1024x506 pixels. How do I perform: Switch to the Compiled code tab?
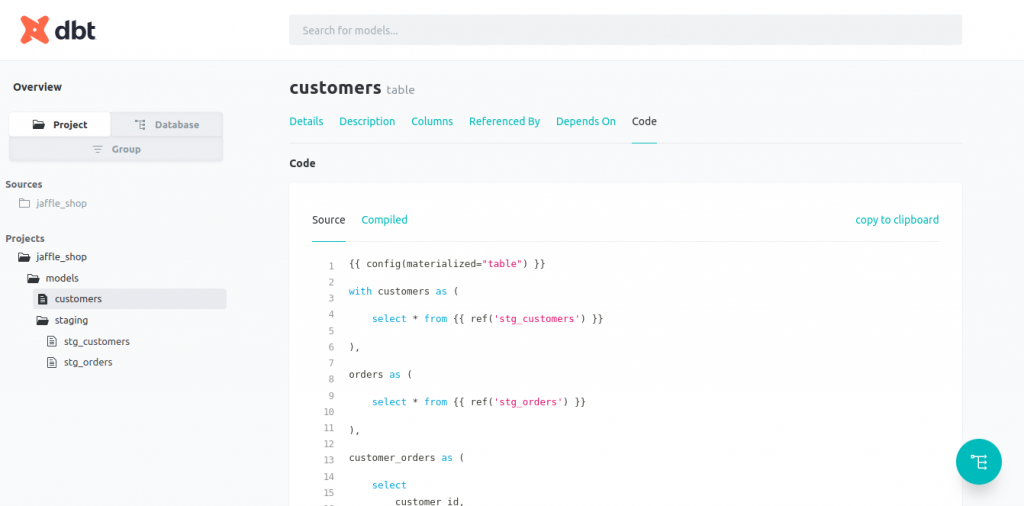[385, 220]
